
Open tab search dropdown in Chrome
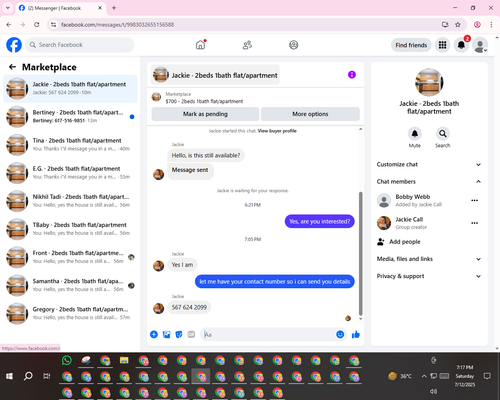[x=8, y=8]
